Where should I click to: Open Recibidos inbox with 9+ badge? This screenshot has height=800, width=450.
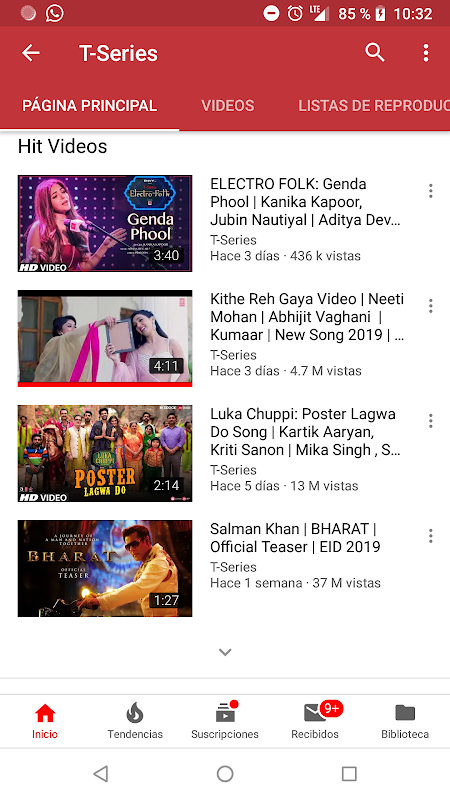[315, 721]
